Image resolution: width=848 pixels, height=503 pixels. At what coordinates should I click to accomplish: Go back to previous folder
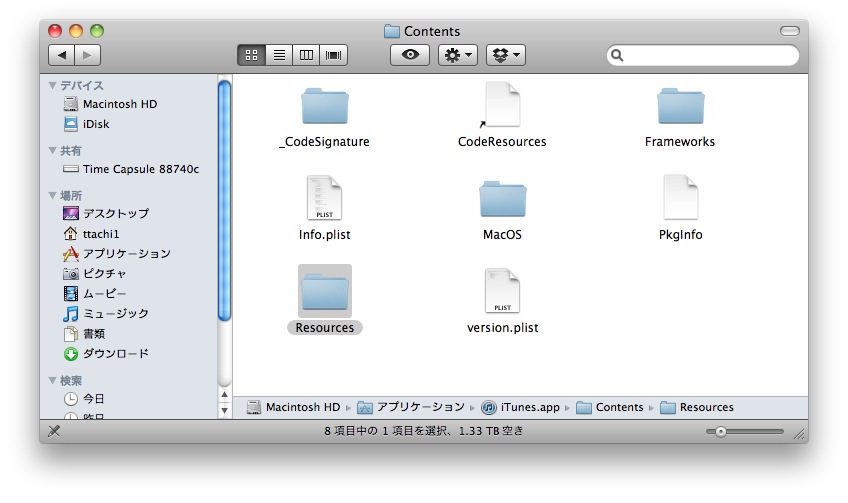pyautogui.click(x=61, y=56)
